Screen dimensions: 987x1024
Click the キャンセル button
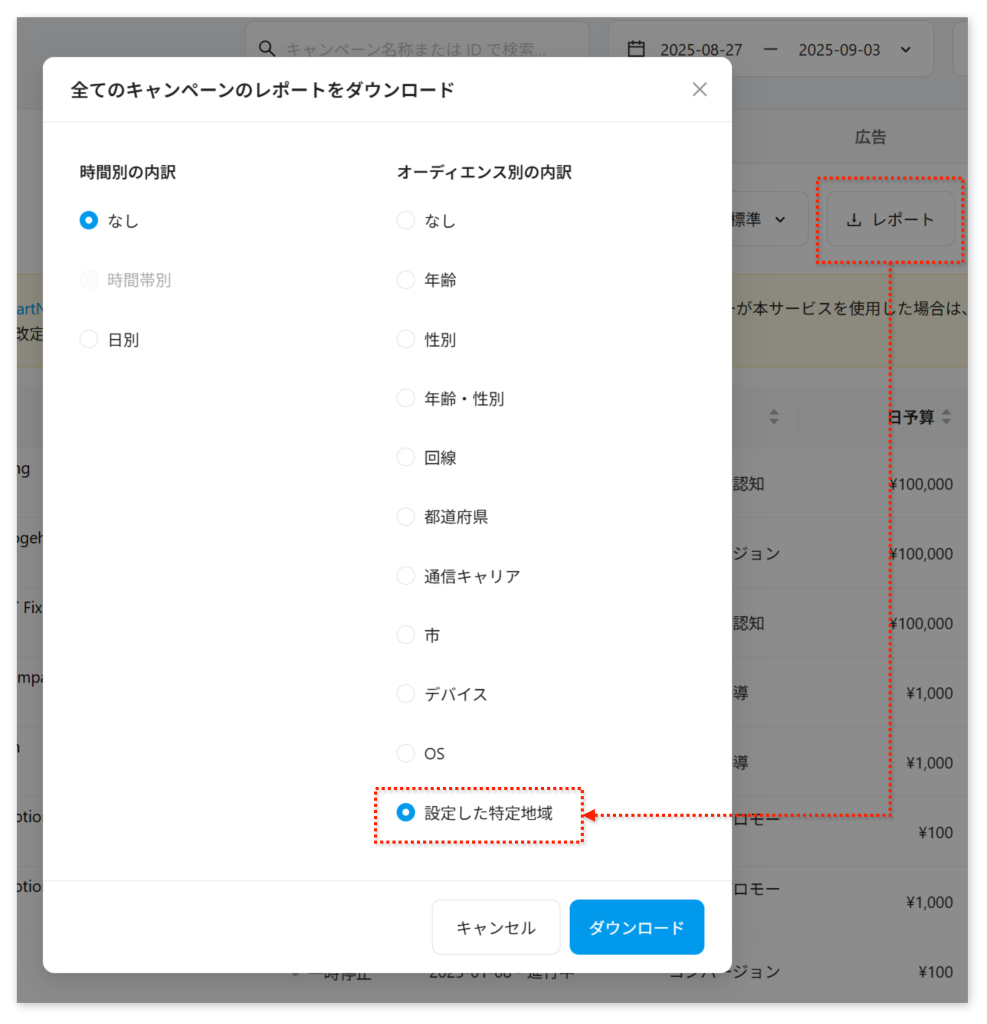(x=496, y=928)
